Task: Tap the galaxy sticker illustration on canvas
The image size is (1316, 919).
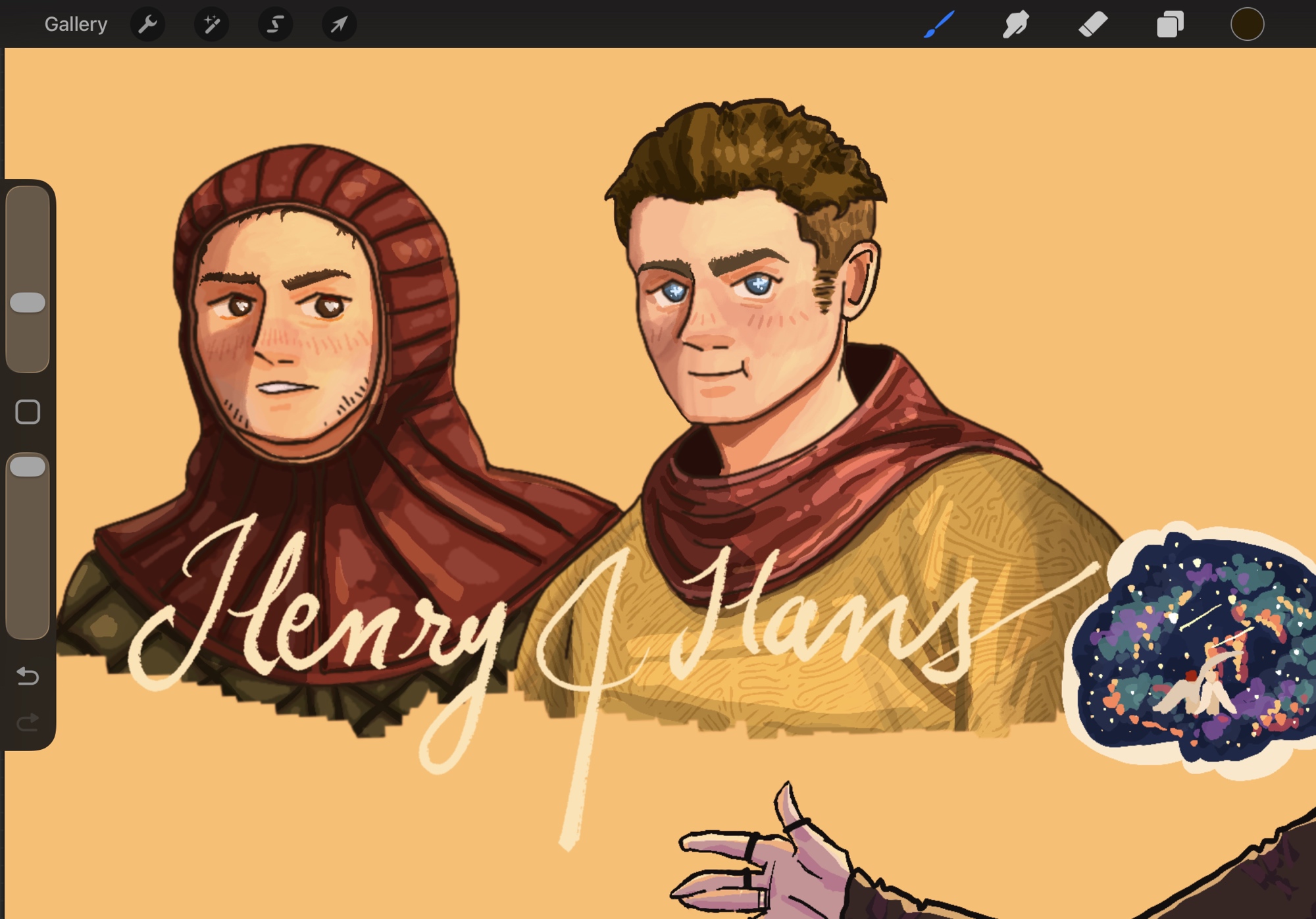Action: click(1191, 648)
